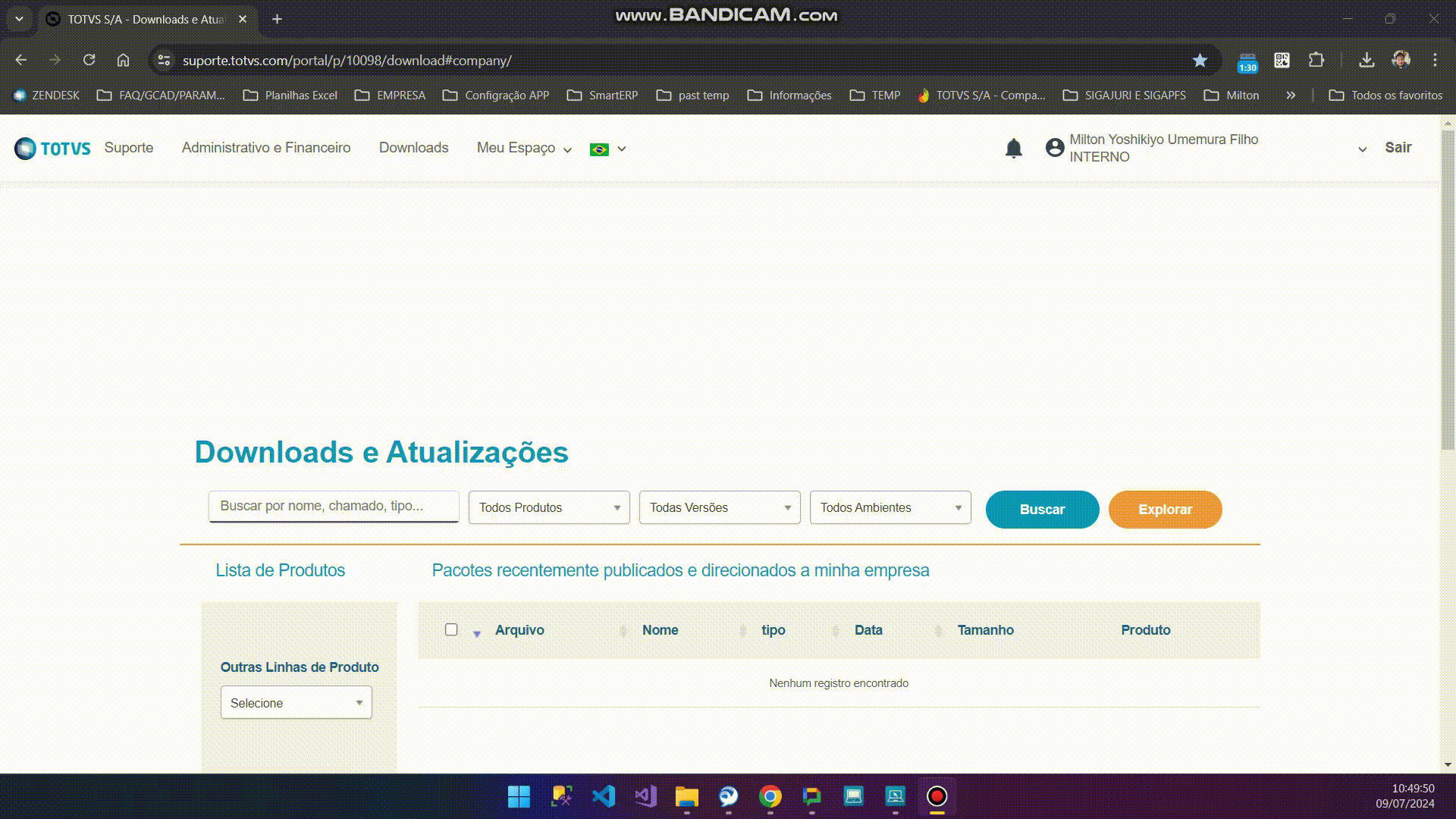Open the Todos Produtos dropdown
Screen dimensions: 1456x819
[549, 507]
